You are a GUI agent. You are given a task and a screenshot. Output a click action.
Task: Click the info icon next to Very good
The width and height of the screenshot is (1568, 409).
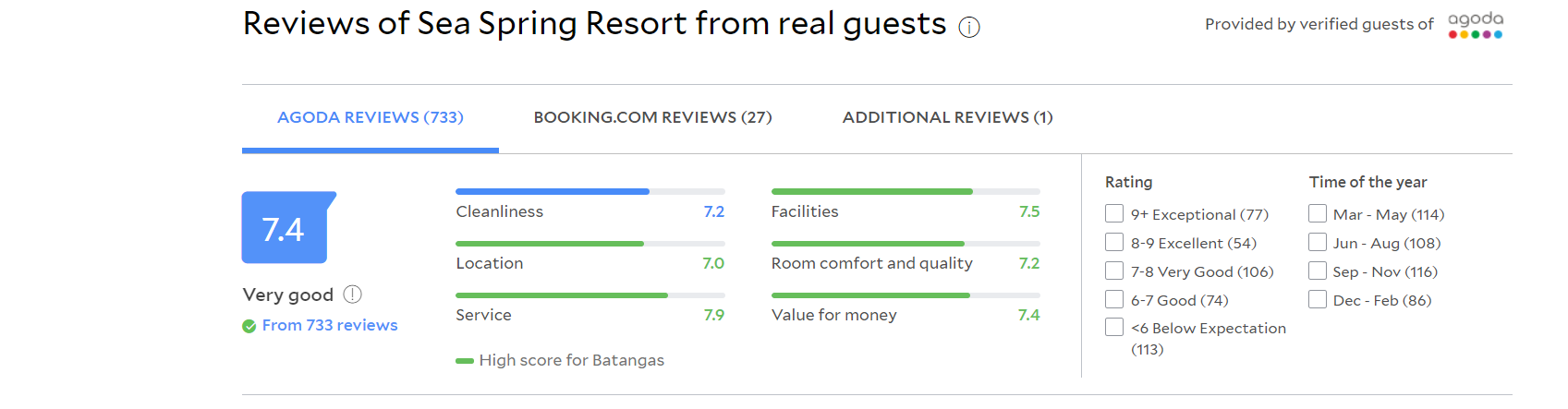[x=352, y=295]
